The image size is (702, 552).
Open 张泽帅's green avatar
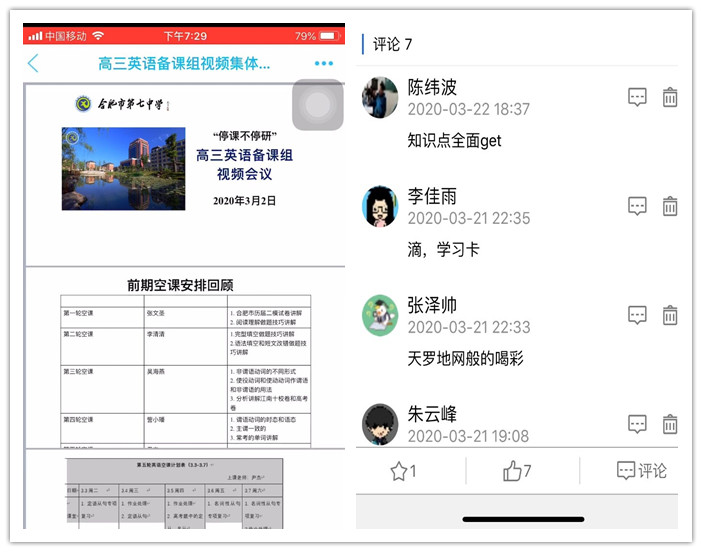[380, 315]
